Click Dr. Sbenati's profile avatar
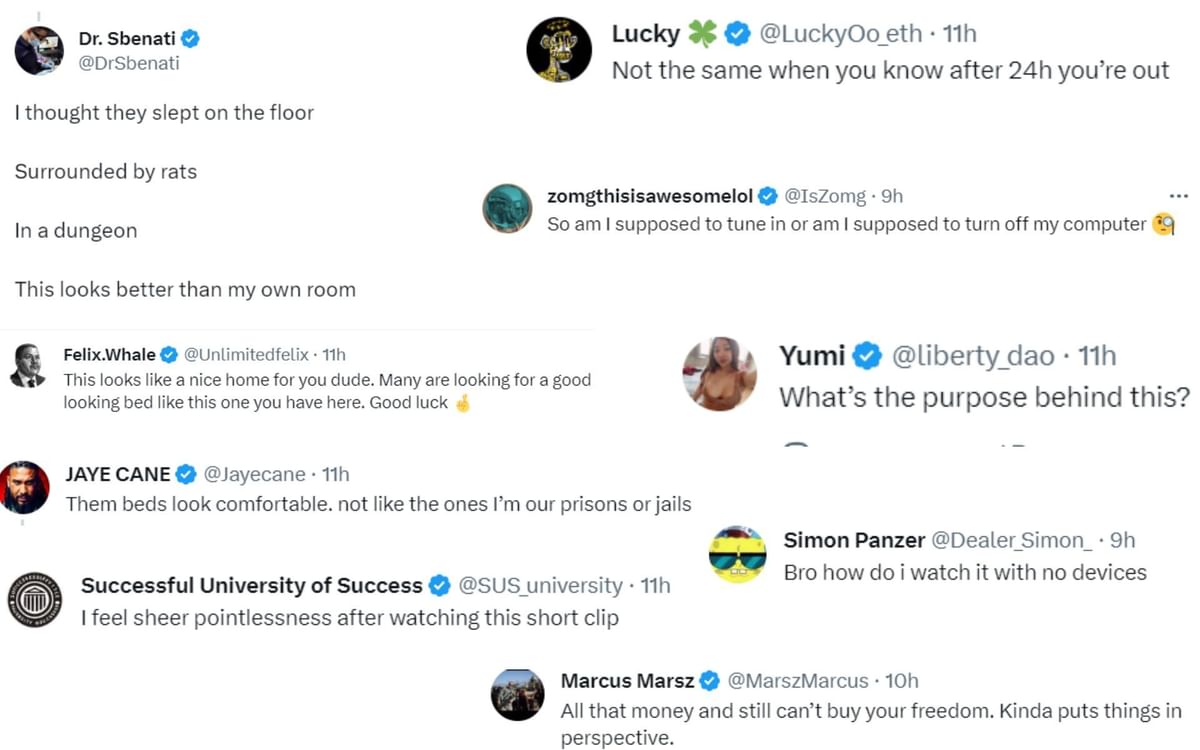This screenshot has height=750, width=1200. [x=39, y=51]
